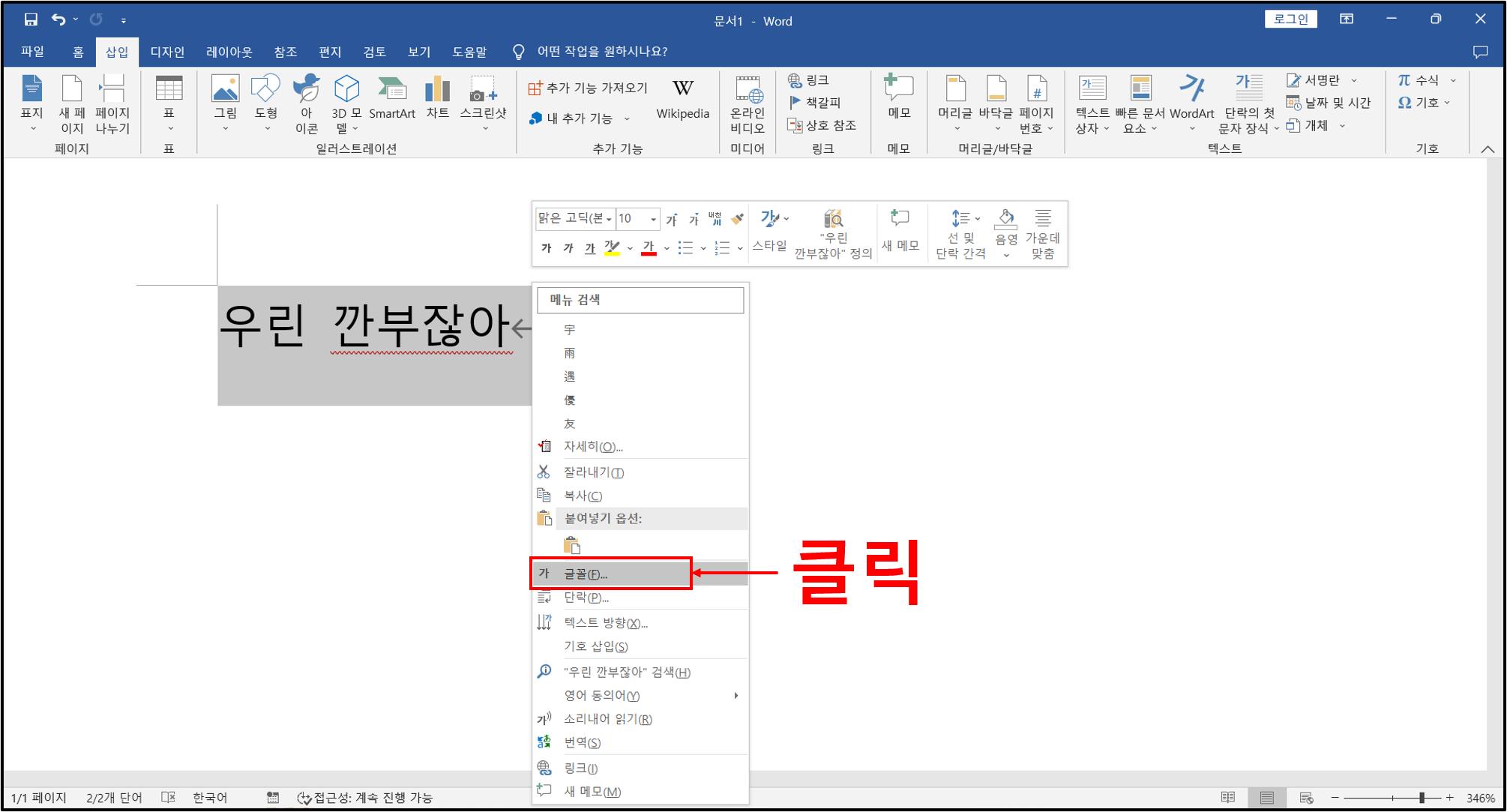Open the font size dropdown on the mini toolbar
Image resolution: width=1507 pixels, height=812 pixels.
(653, 219)
